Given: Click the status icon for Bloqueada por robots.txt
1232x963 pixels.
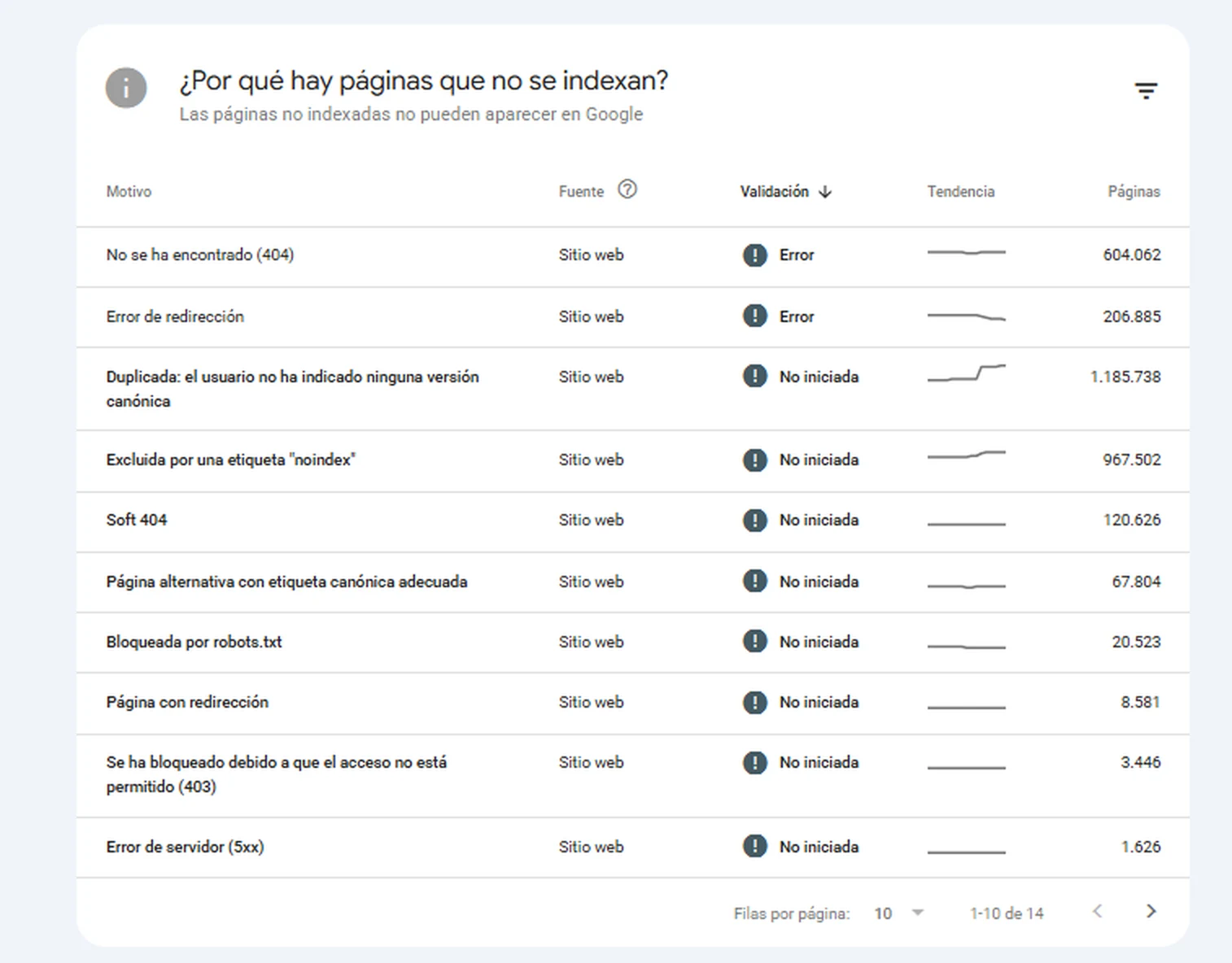Looking at the screenshot, I should (755, 642).
